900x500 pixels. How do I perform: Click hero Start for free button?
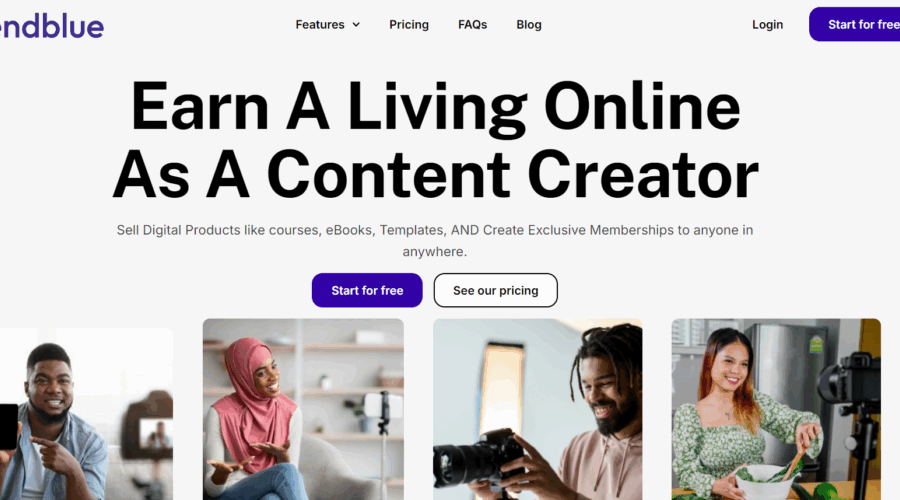coord(367,290)
